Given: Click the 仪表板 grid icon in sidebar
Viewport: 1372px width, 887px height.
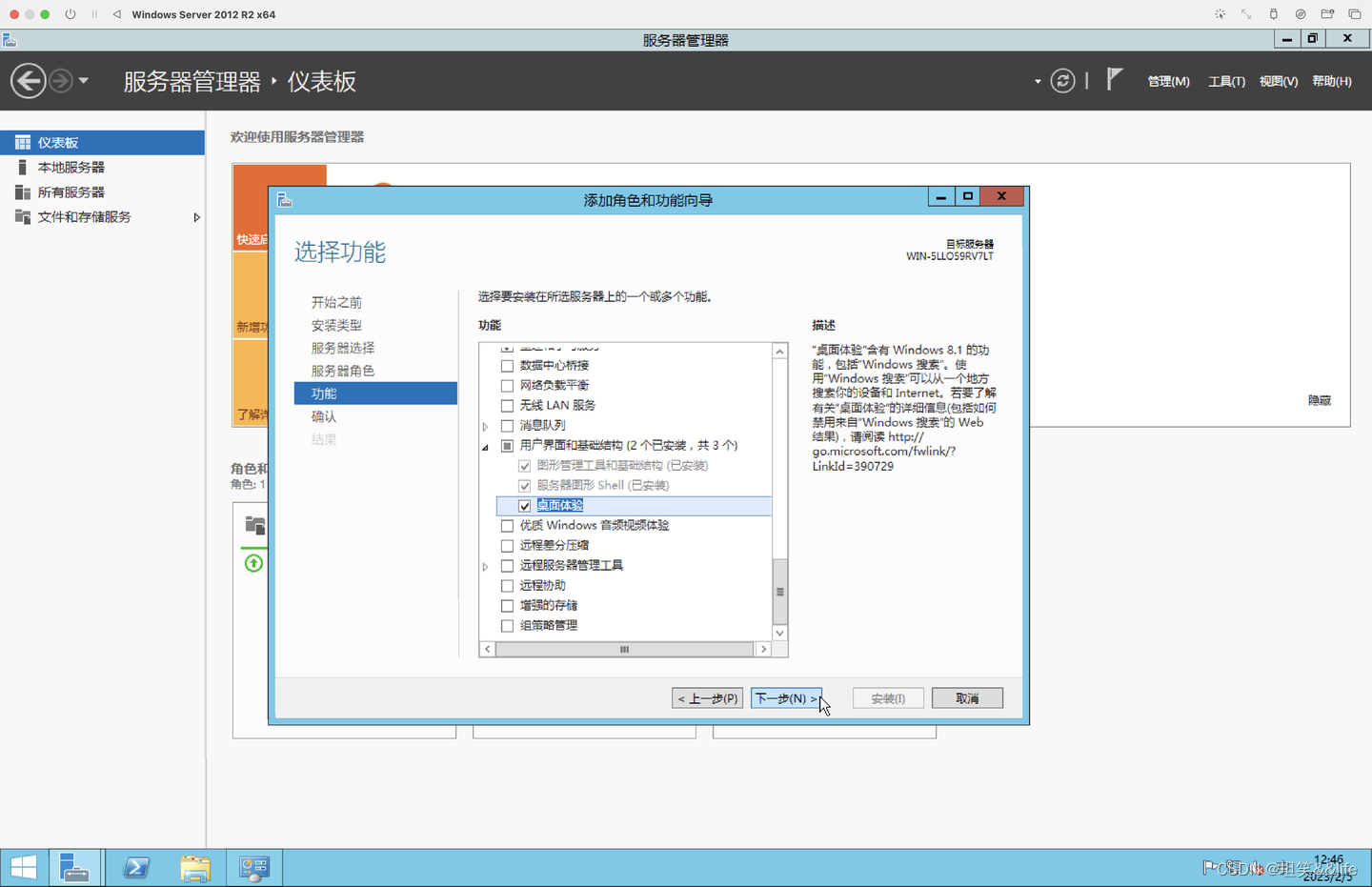Looking at the screenshot, I should coord(23,143).
